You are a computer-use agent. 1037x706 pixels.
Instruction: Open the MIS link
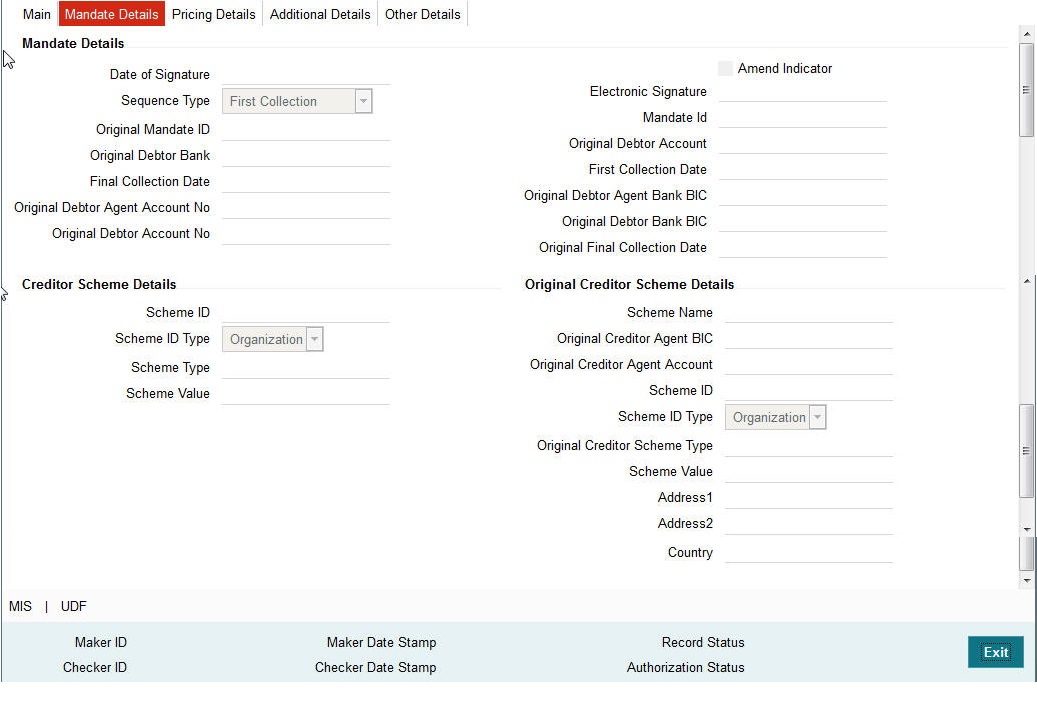(20, 606)
